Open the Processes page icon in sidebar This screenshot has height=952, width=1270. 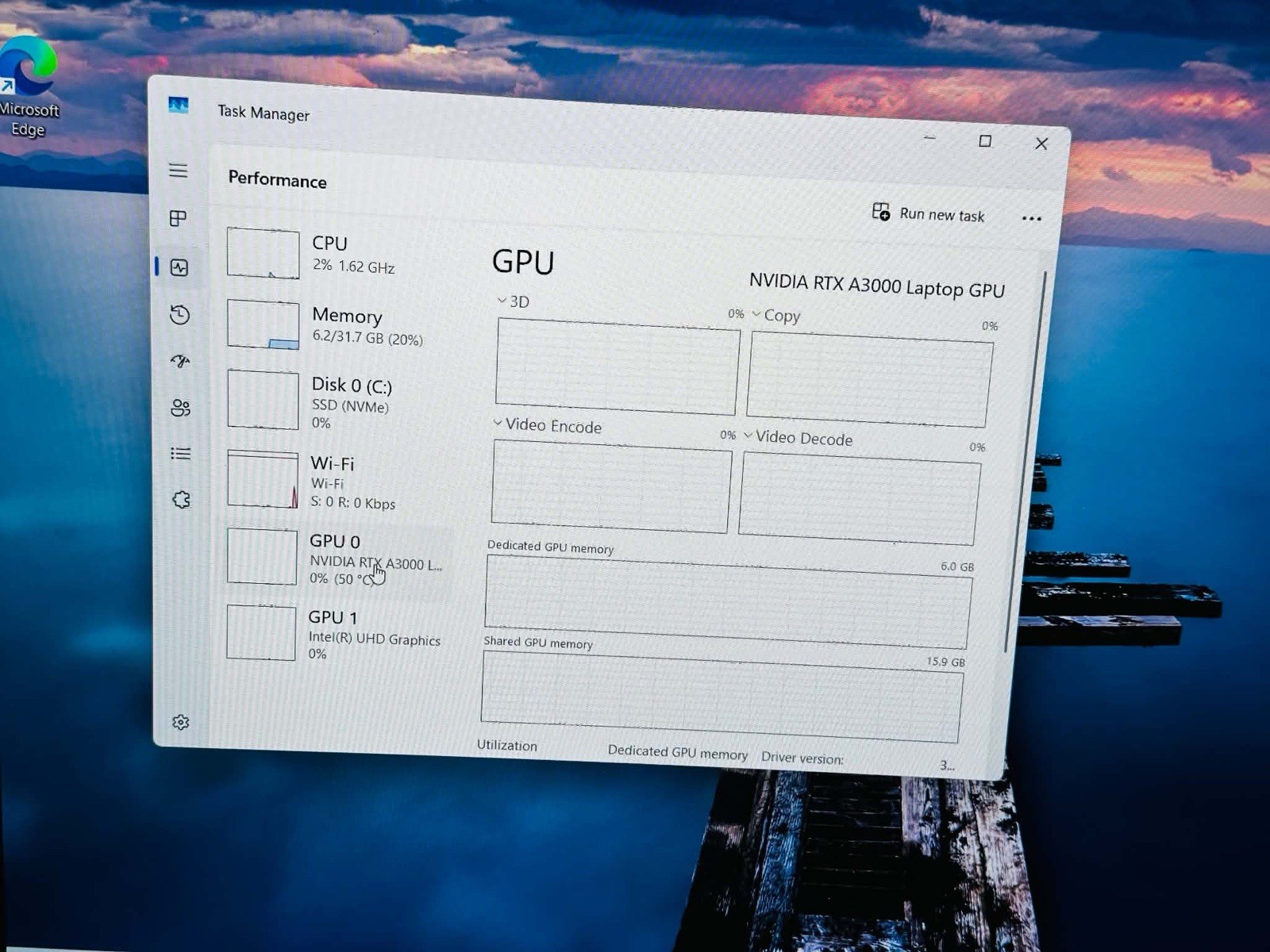coord(179,218)
